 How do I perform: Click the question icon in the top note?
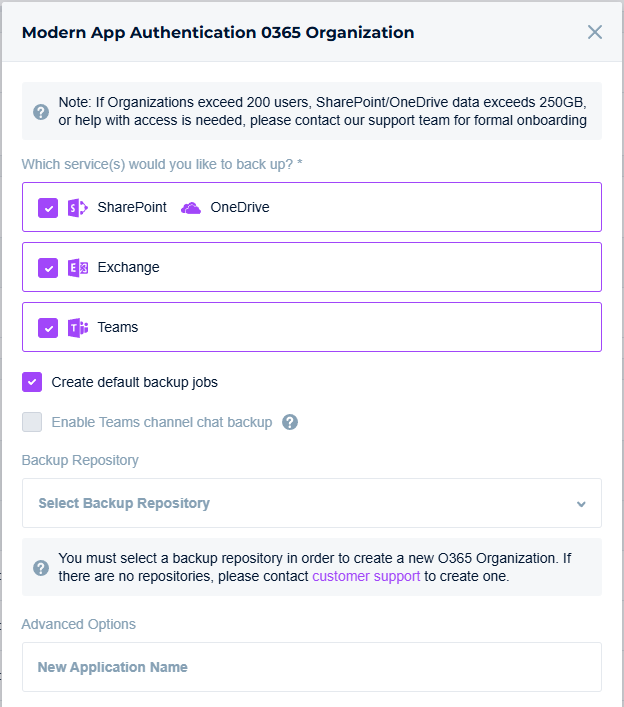click(x=41, y=111)
